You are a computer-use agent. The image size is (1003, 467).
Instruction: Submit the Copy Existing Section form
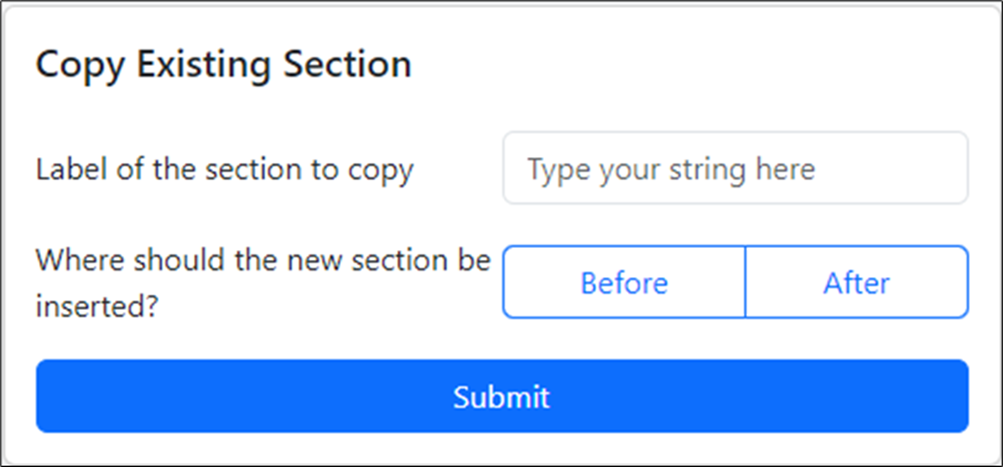click(x=502, y=396)
